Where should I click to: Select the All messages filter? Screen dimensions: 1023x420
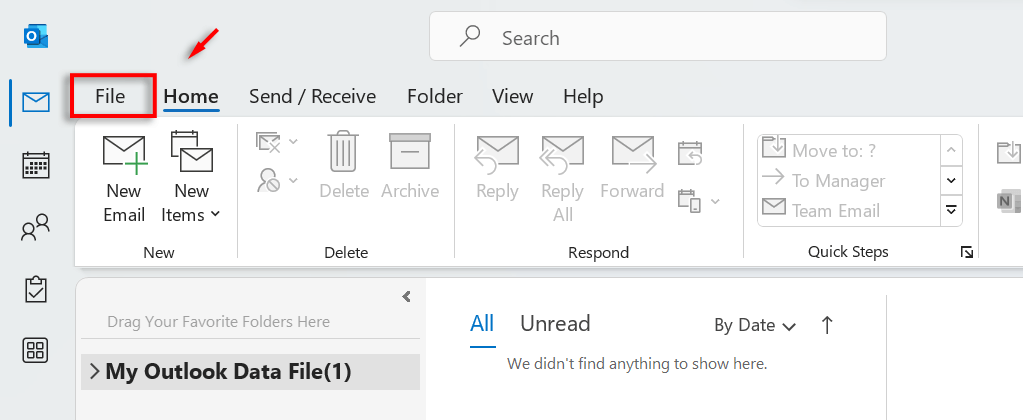point(482,324)
